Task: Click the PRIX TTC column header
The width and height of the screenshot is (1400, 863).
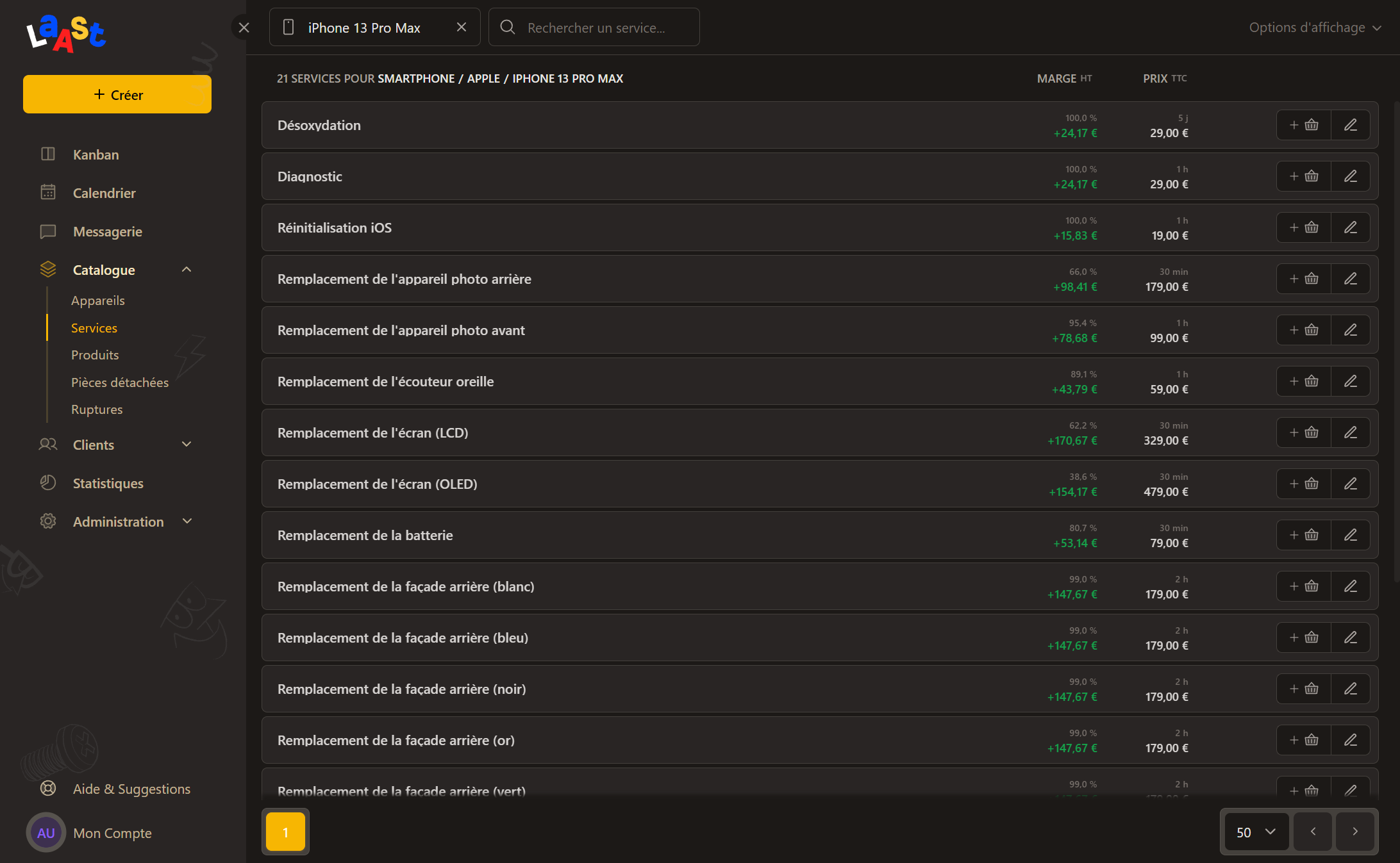Action: point(1165,78)
